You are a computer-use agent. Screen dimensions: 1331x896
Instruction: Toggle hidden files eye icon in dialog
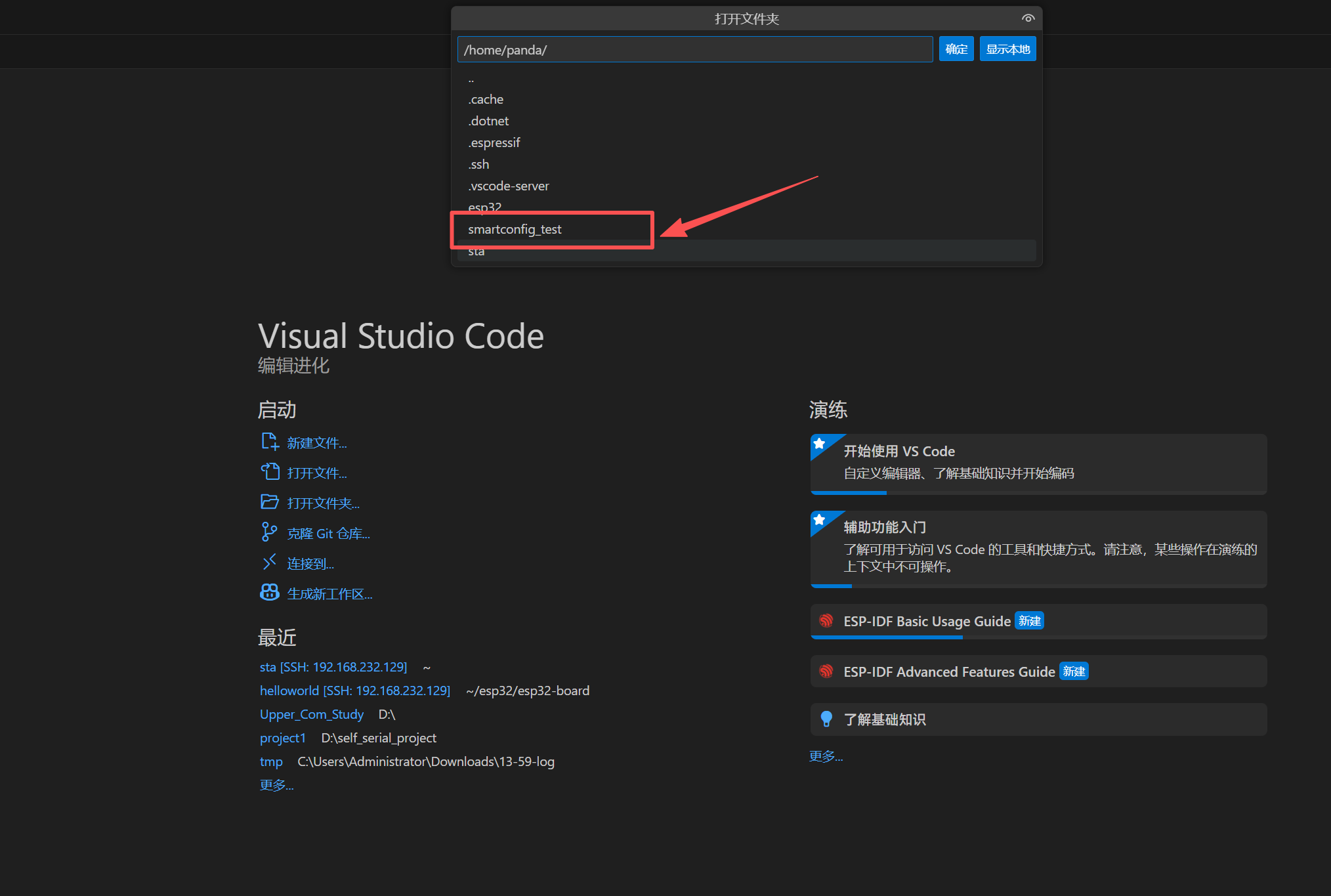tap(1028, 18)
